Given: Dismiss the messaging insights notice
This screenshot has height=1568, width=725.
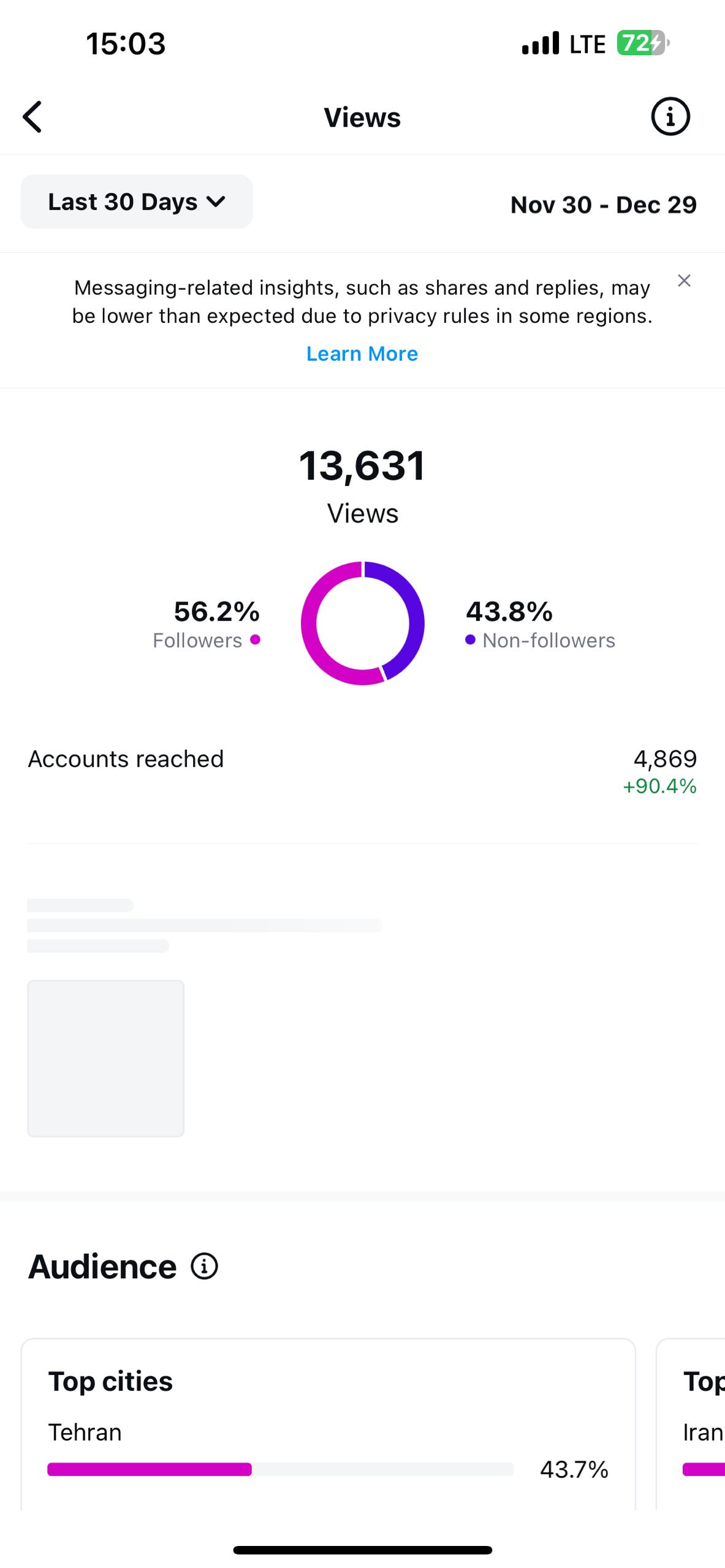Looking at the screenshot, I should [684, 281].
